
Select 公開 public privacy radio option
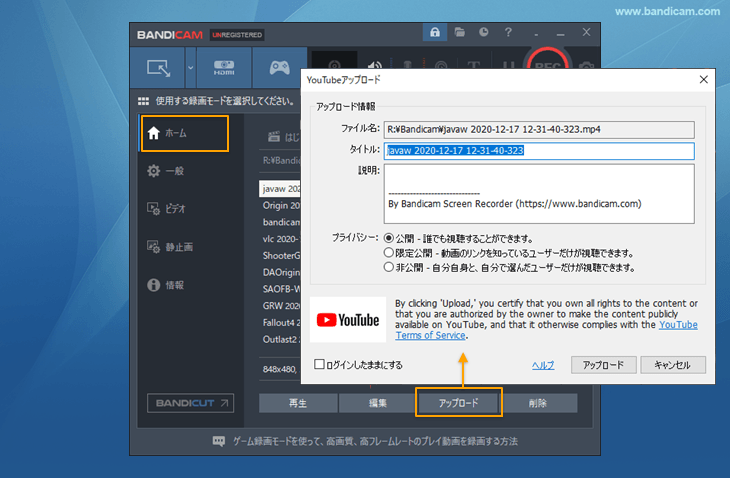pyautogui.click(x=389, y=238)
